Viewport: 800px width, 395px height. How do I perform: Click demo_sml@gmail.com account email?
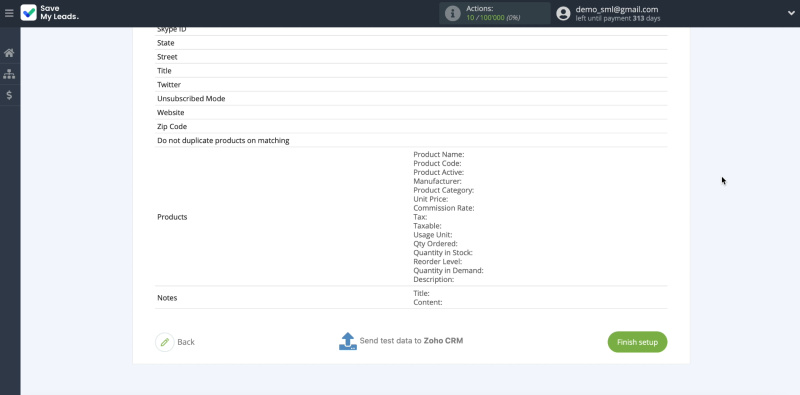[617, 9]
